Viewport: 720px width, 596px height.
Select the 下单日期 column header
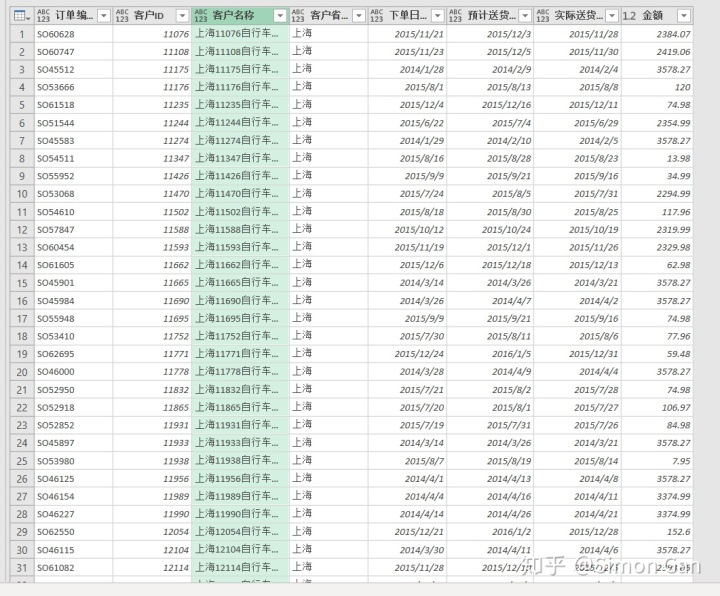pyautogui.click(x=408, y=16)
